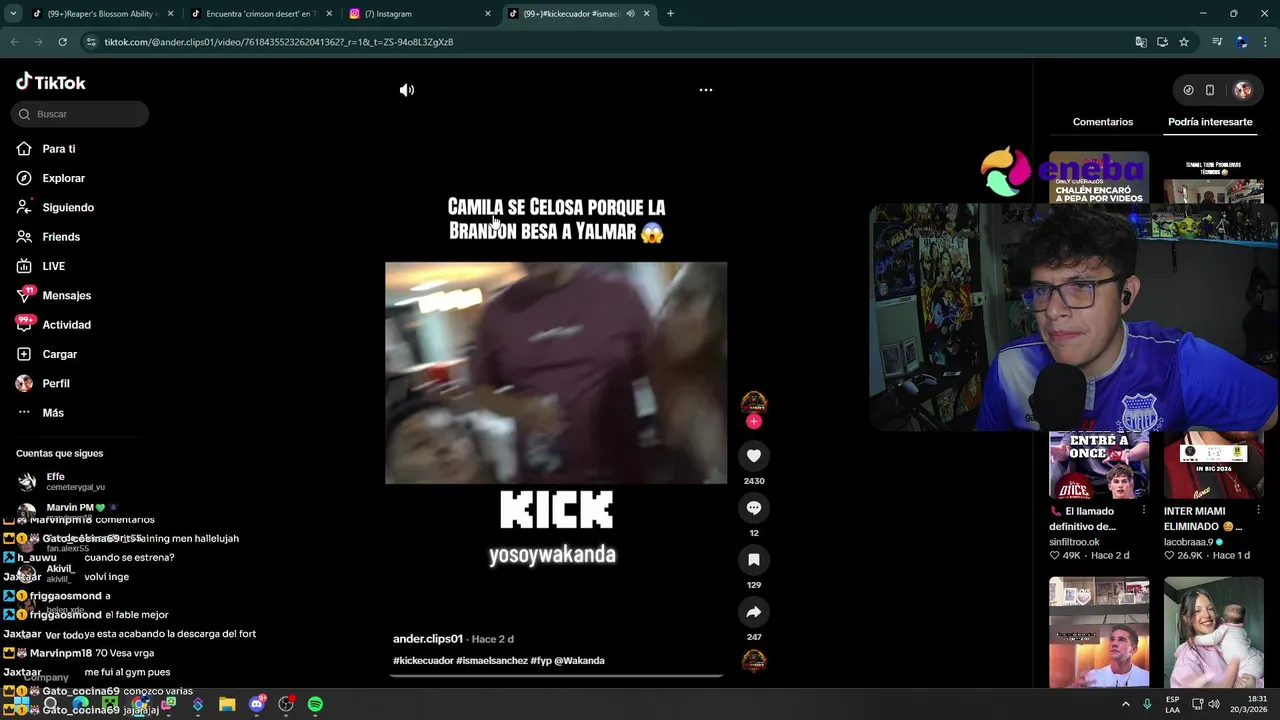Viewport: 1280px width, 720px height.
Task: Open File Explorer from the taskbar
Action: [227, 705]
